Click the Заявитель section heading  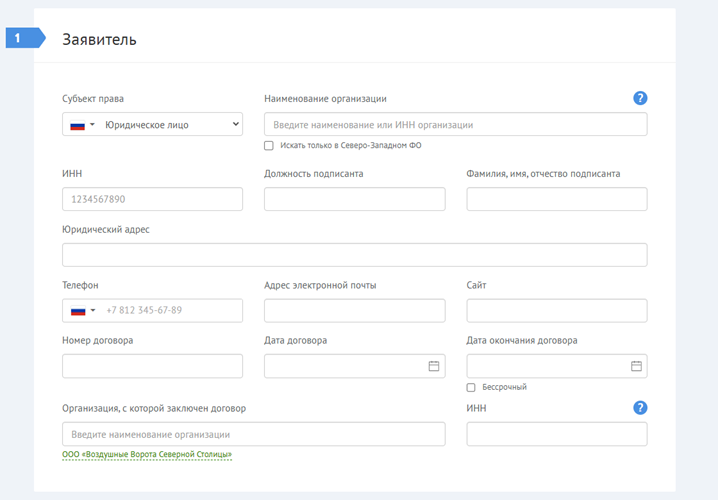click(99, 39)
